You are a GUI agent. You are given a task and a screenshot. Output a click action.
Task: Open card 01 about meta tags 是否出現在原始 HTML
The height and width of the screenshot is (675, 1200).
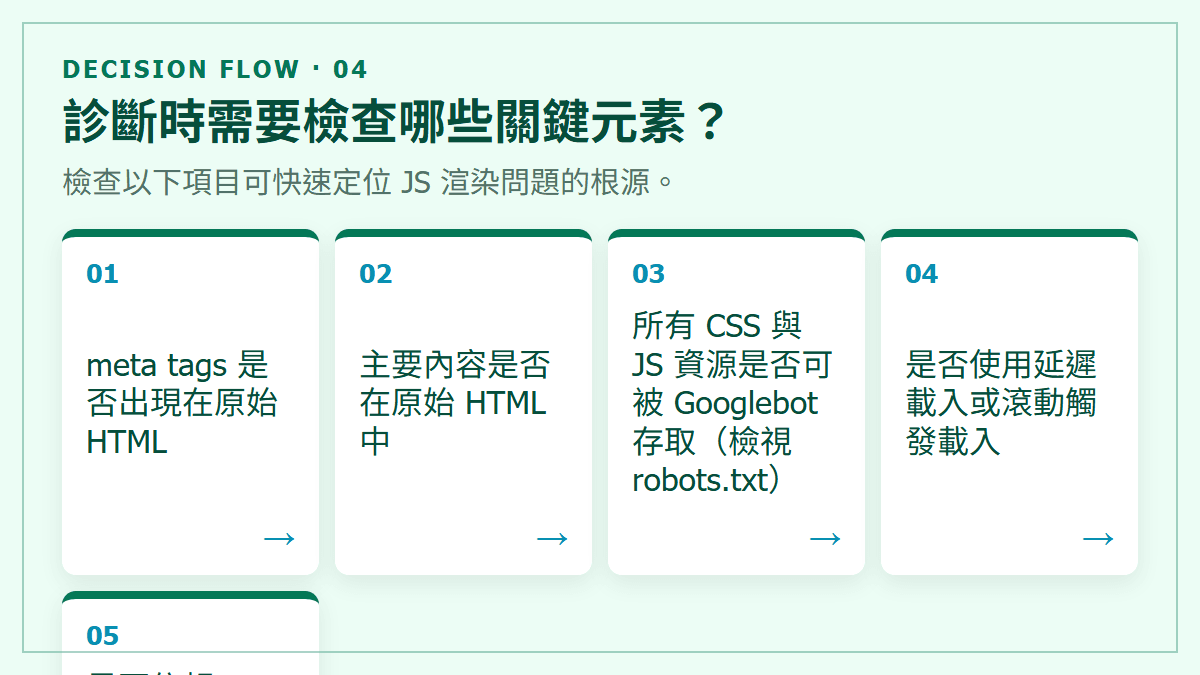click(190, 402)
